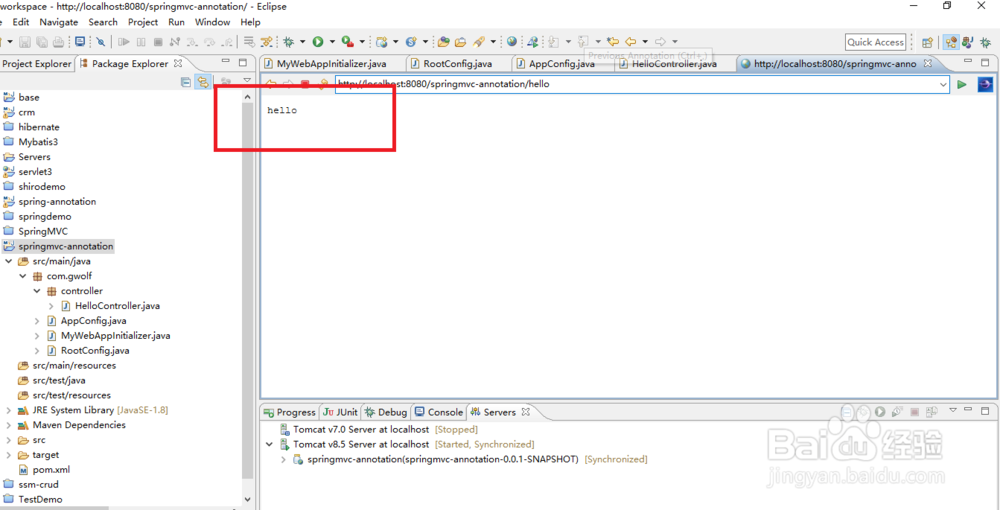The width and height of the screenshot is (1000, 510).
Task: Collapse com.gwolf package
Action: point(22,276)
